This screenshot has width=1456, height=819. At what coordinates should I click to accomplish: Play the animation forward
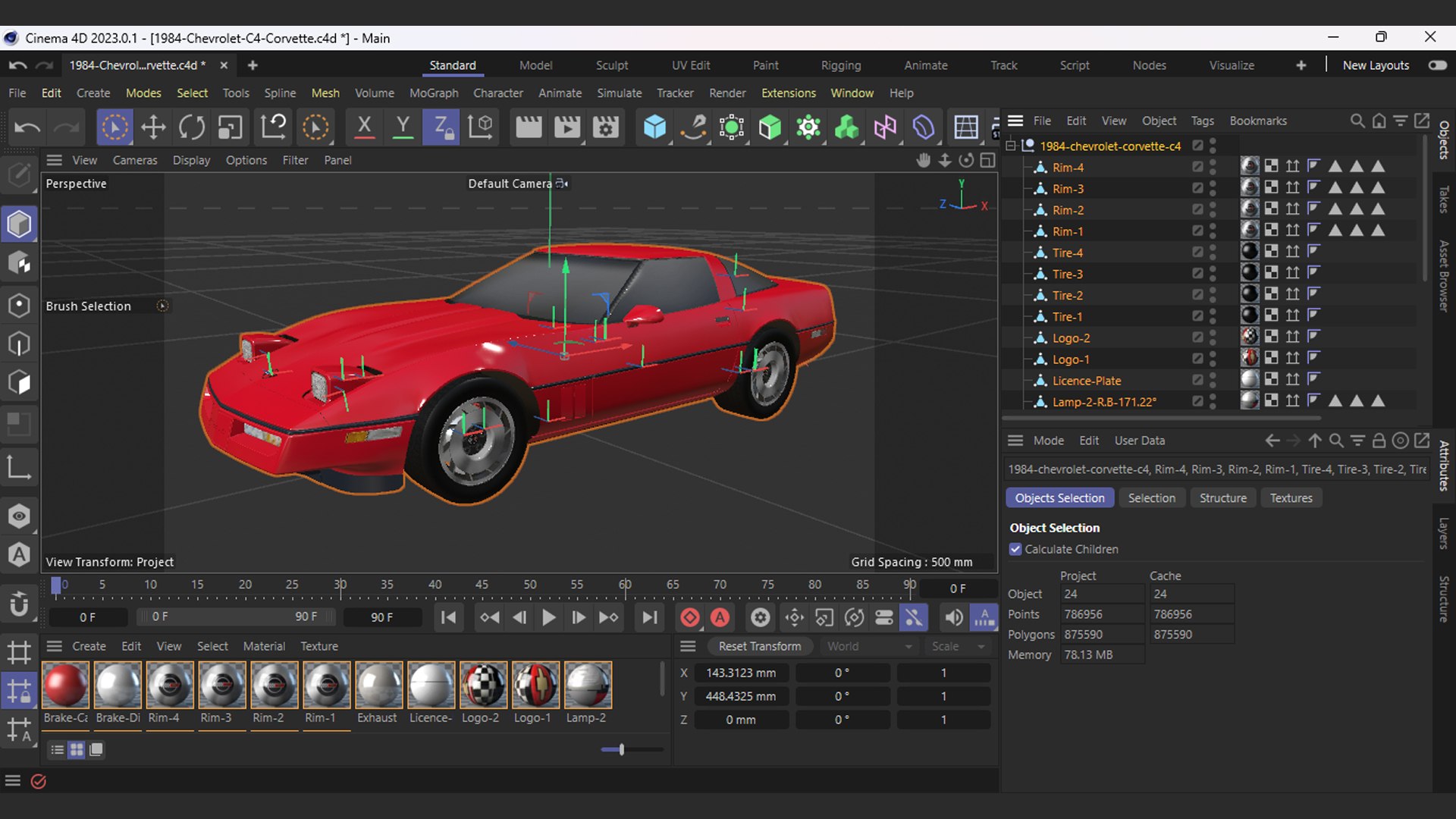click(x=548, y=617)
